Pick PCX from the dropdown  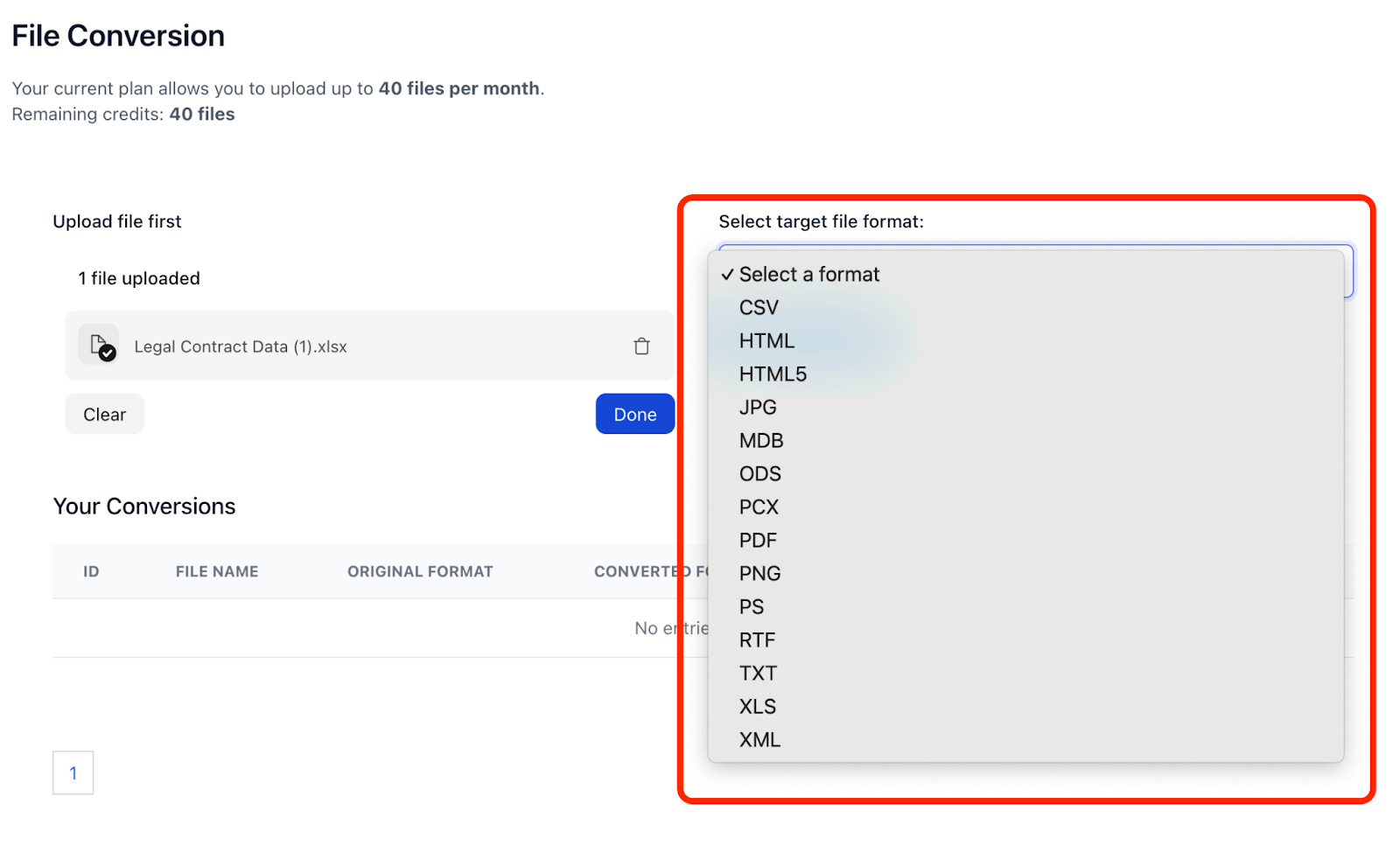click(x=759, y=507)
